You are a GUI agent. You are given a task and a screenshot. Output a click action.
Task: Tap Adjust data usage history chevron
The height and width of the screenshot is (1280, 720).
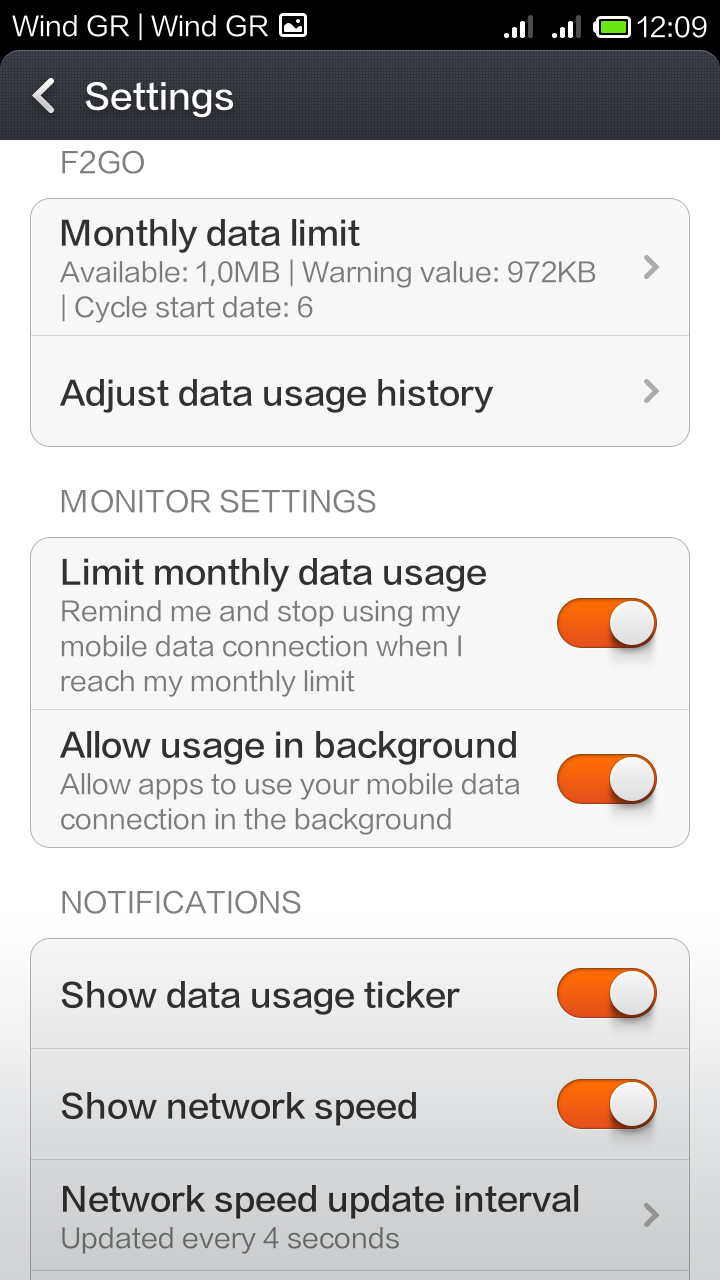(652, 391)
